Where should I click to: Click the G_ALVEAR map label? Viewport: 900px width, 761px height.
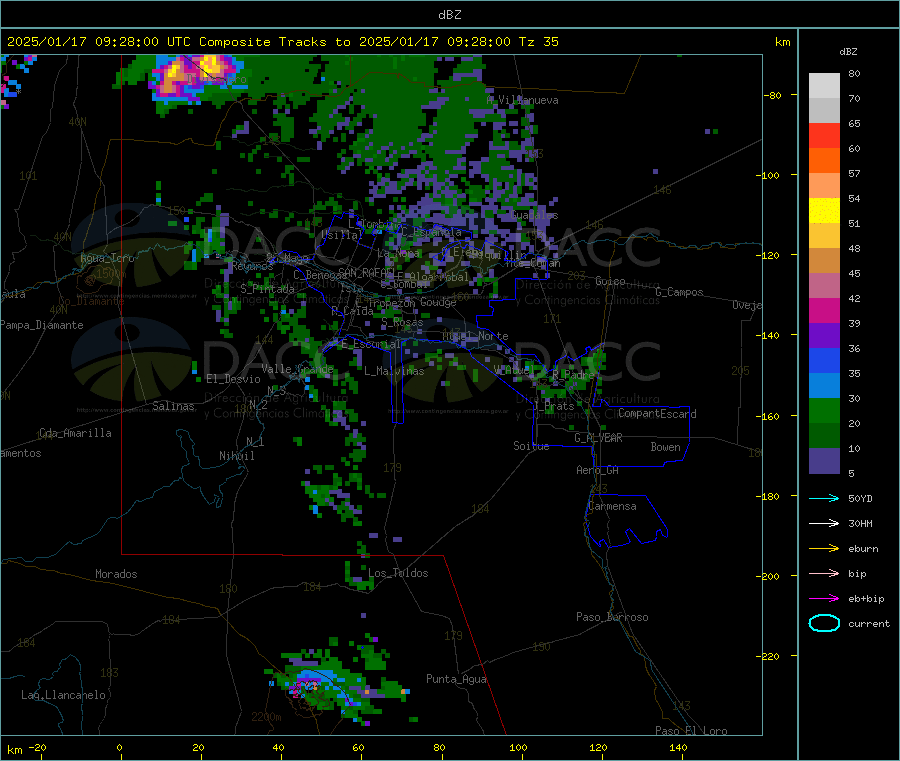[598, 438]
